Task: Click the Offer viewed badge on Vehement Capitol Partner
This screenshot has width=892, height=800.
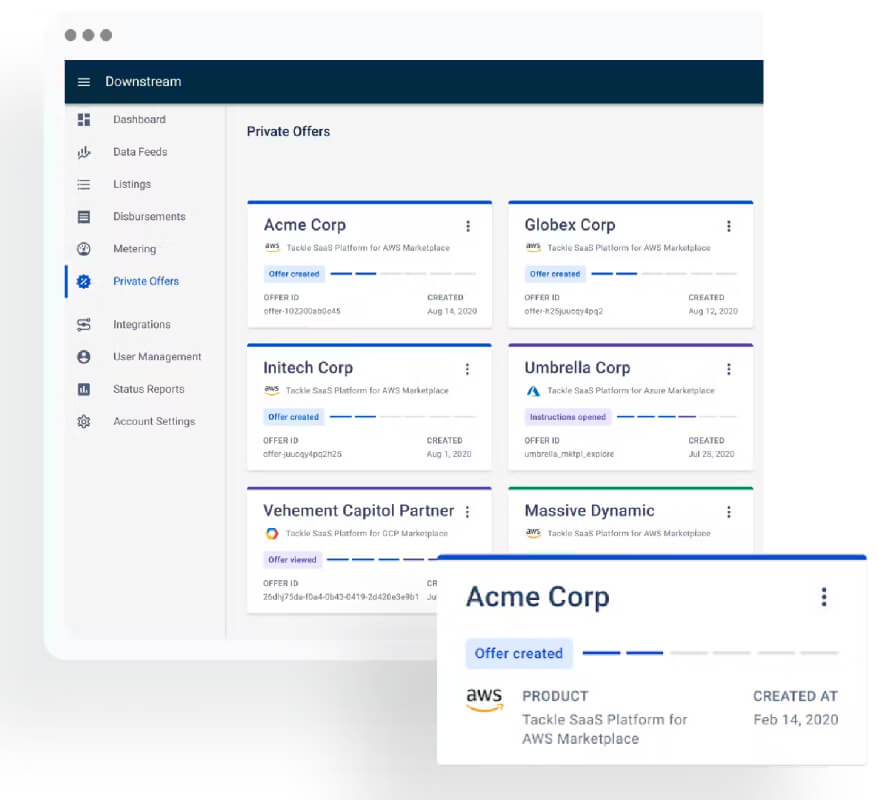Action: click(x=292, y=560)
